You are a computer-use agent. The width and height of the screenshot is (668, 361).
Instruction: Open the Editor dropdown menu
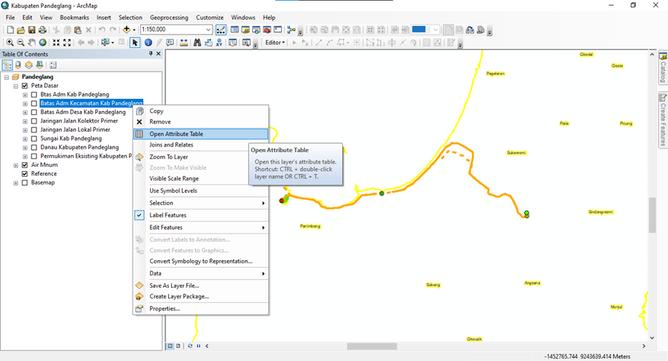click(x=275, y=43)
